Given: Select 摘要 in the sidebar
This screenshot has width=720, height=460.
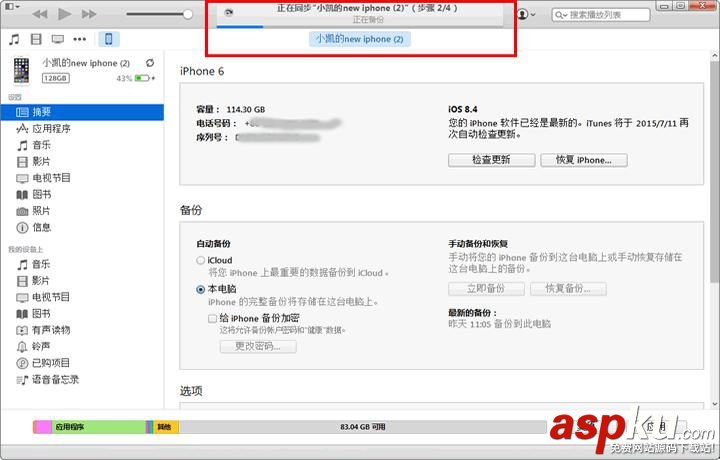Looking at the screenshot, I should pyautogui.click(x=82, y=112).
